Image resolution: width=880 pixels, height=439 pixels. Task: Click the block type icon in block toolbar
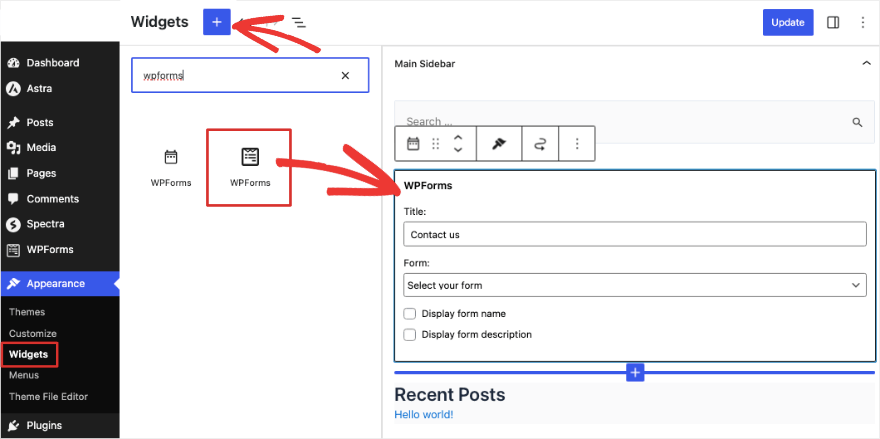click(x=413, y=144)
